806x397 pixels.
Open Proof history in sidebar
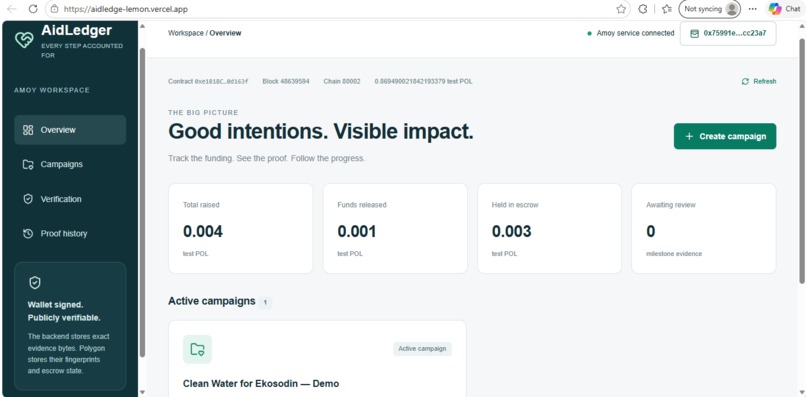pyautogui.click(x=70, y=233)
